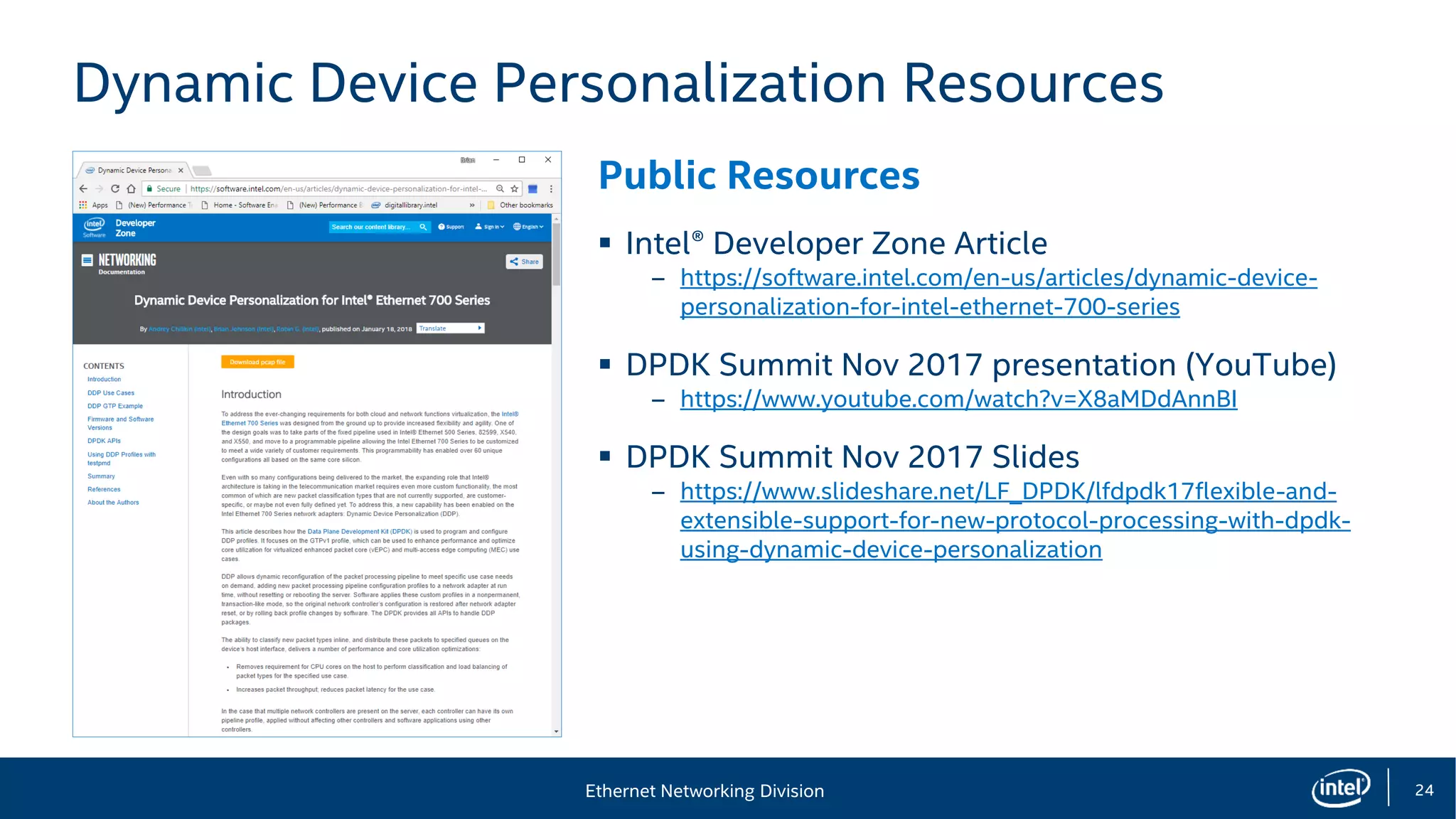Click the page vertical scrollbar thumb
This screenshot has width=1456, height=819.
coord(557,255)
